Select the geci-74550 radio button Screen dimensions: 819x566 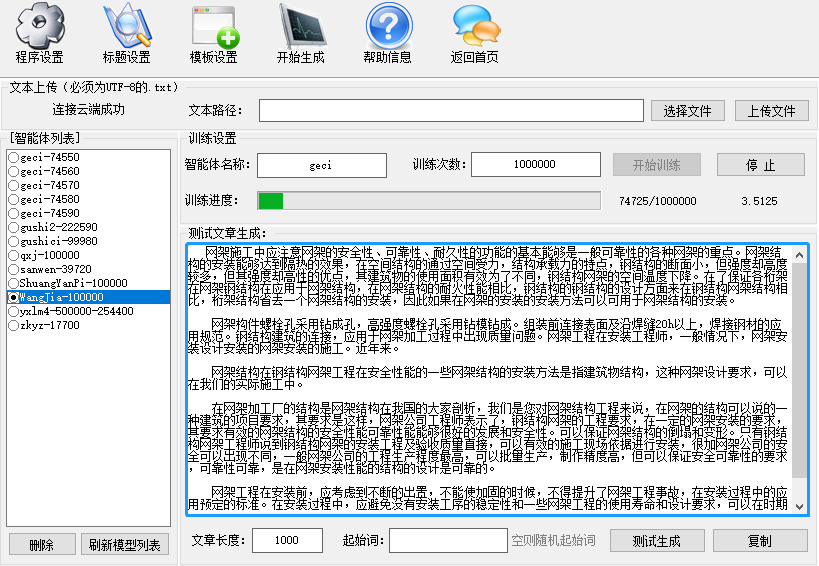(x=14, y=158)
